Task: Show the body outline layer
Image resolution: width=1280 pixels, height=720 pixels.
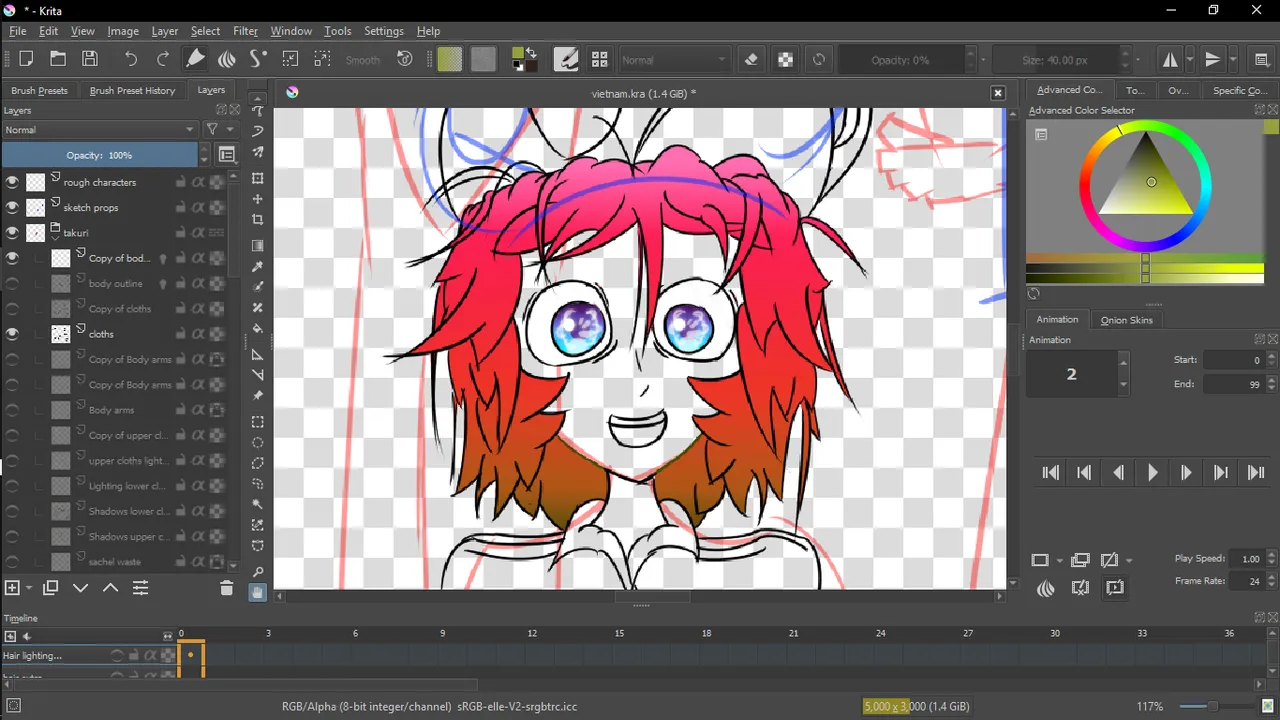Action: (12, 283)
